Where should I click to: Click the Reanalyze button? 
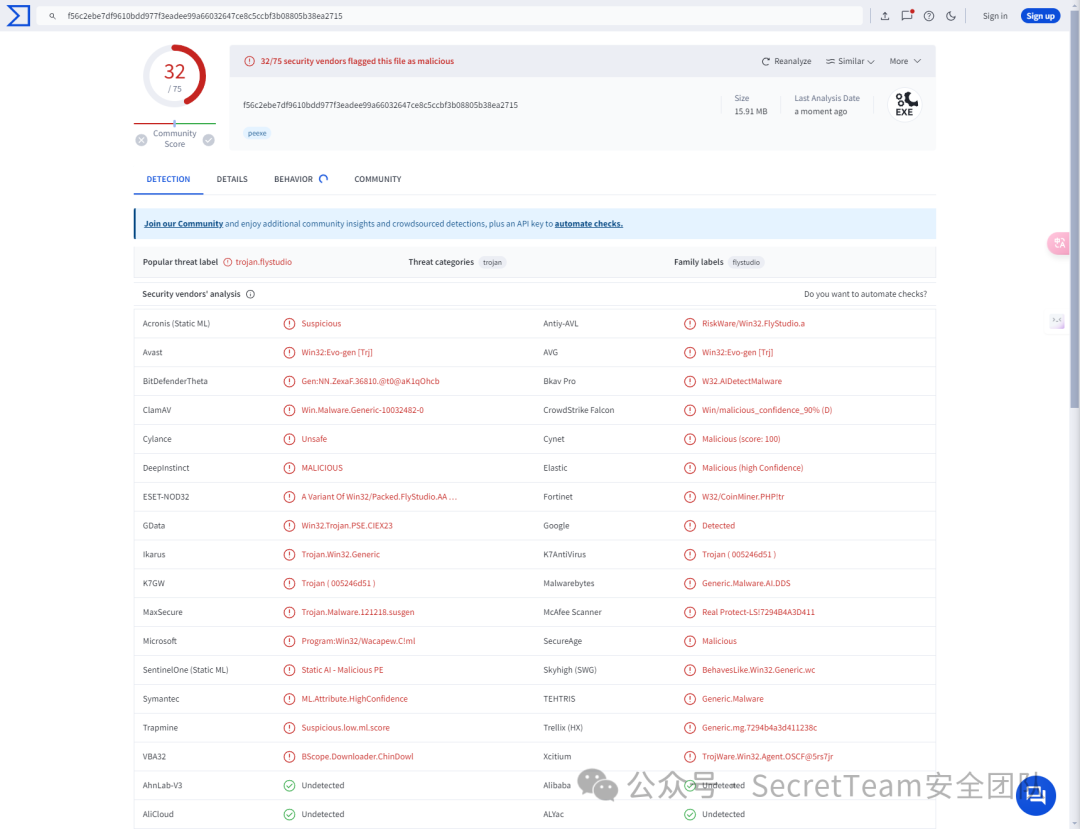786,61
